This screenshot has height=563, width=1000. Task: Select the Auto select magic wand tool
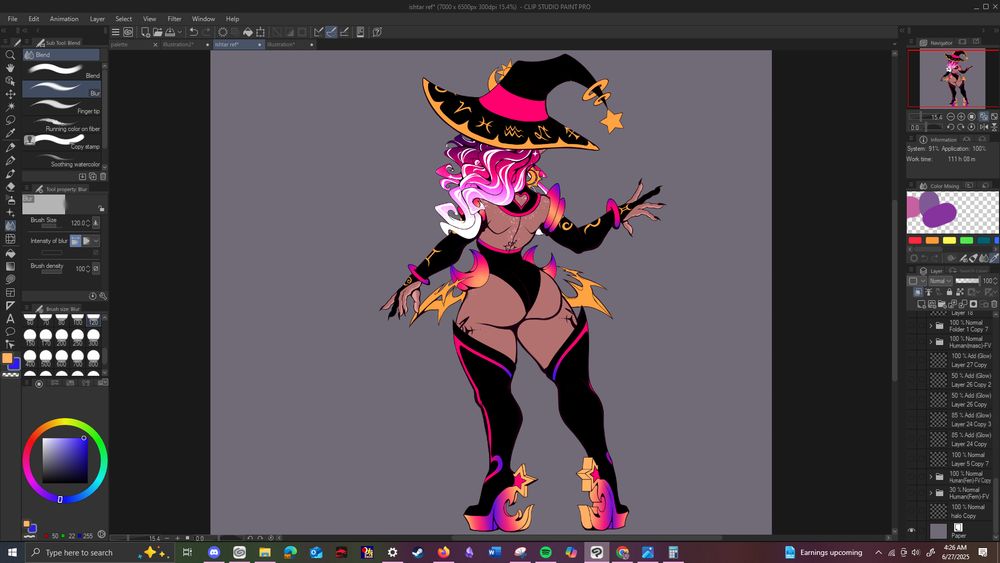tap(10, 106)
